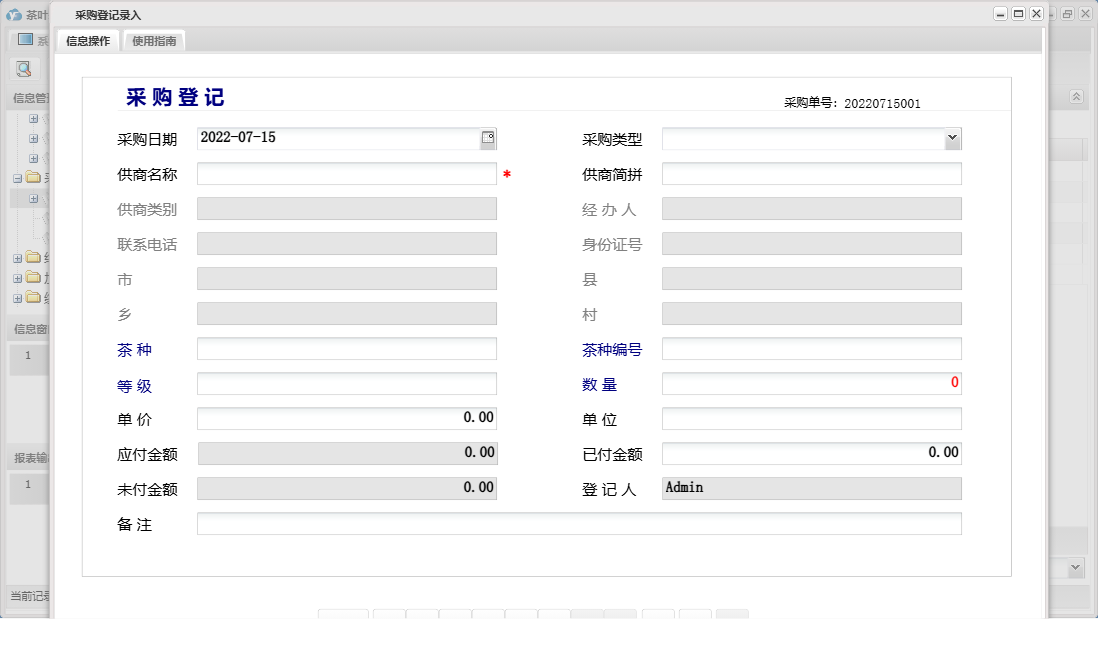Click the 数量 quantity field

812,383
